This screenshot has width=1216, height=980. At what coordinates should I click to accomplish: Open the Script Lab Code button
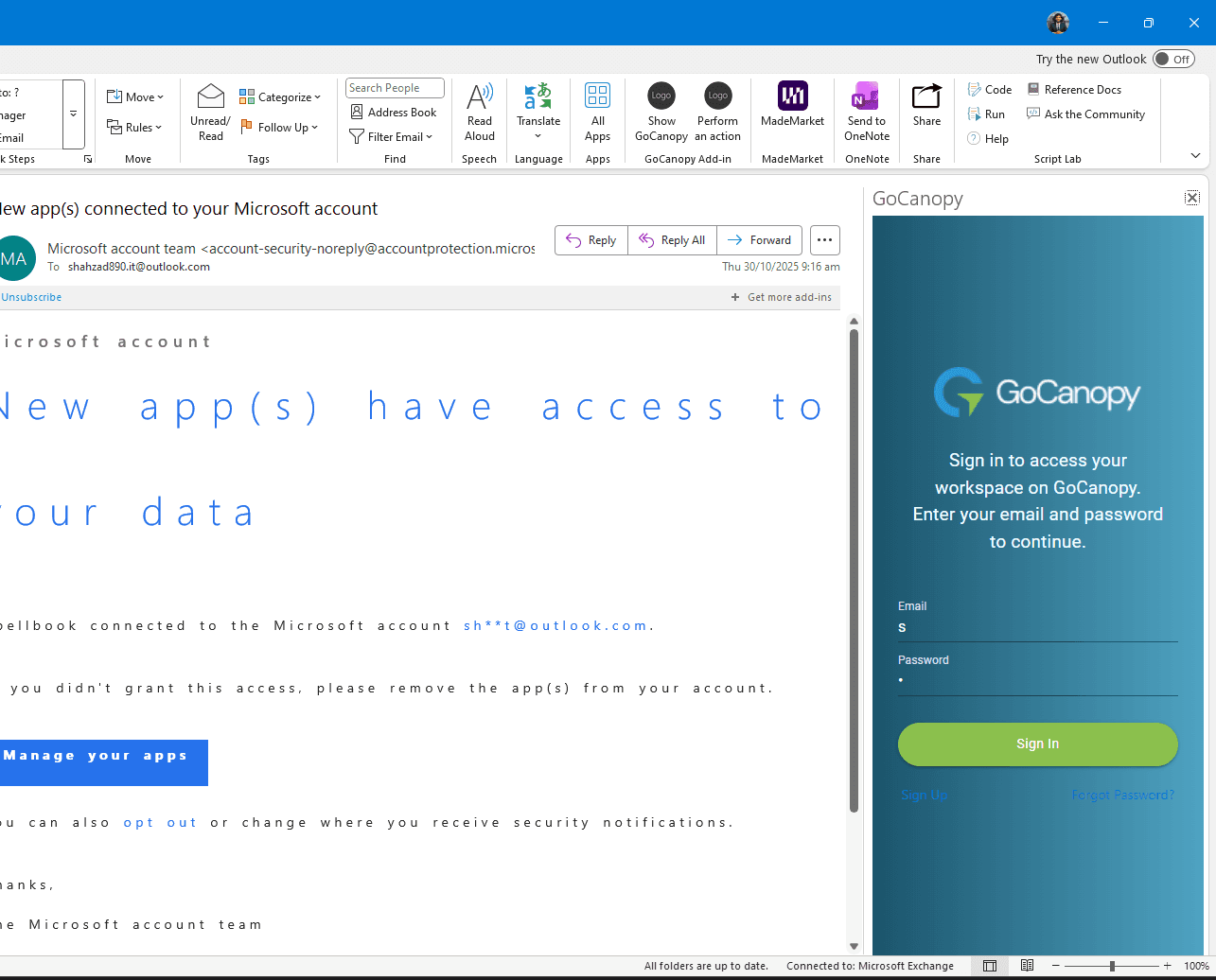tap(990, 89)
